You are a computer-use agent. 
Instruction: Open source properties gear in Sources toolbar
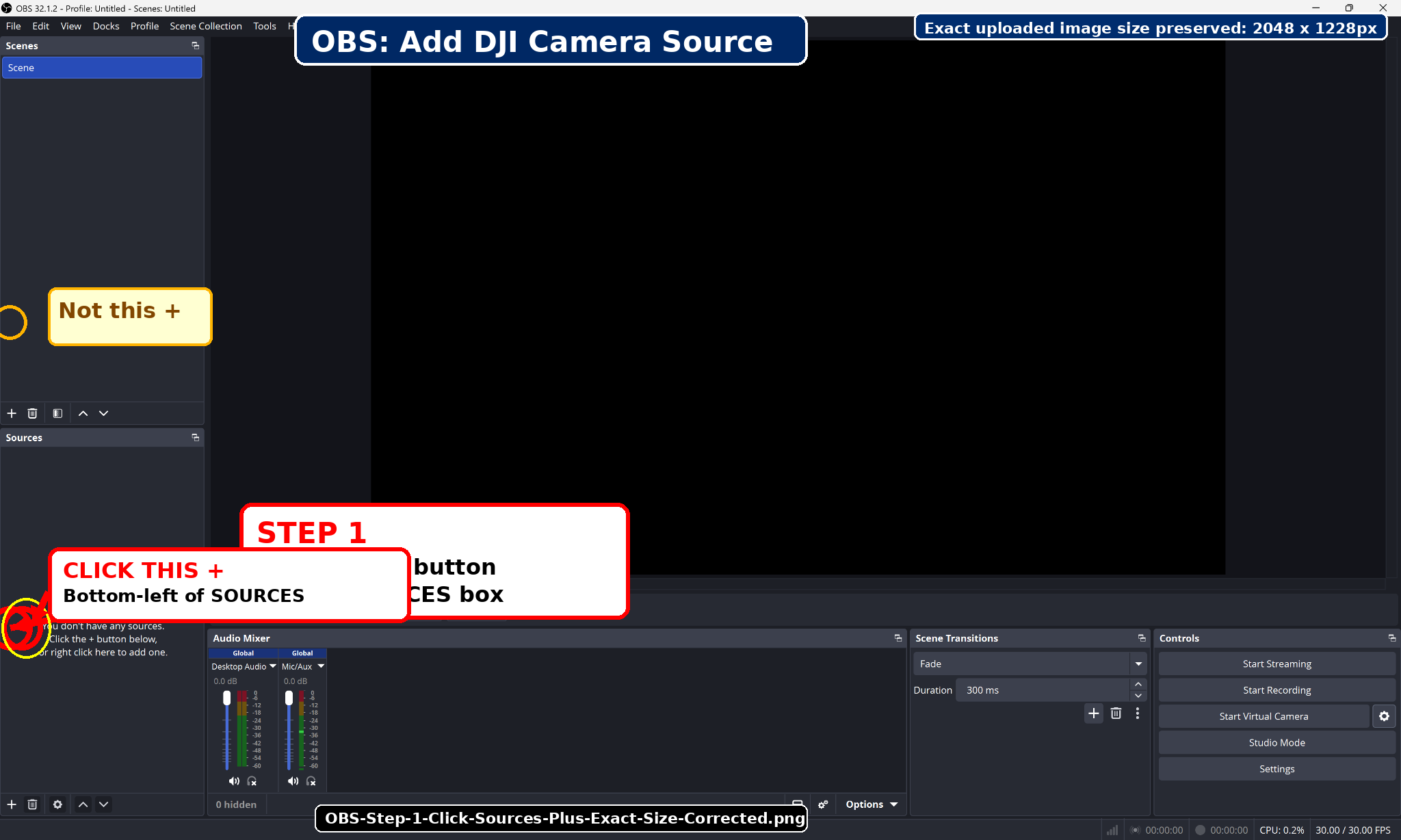57,804
